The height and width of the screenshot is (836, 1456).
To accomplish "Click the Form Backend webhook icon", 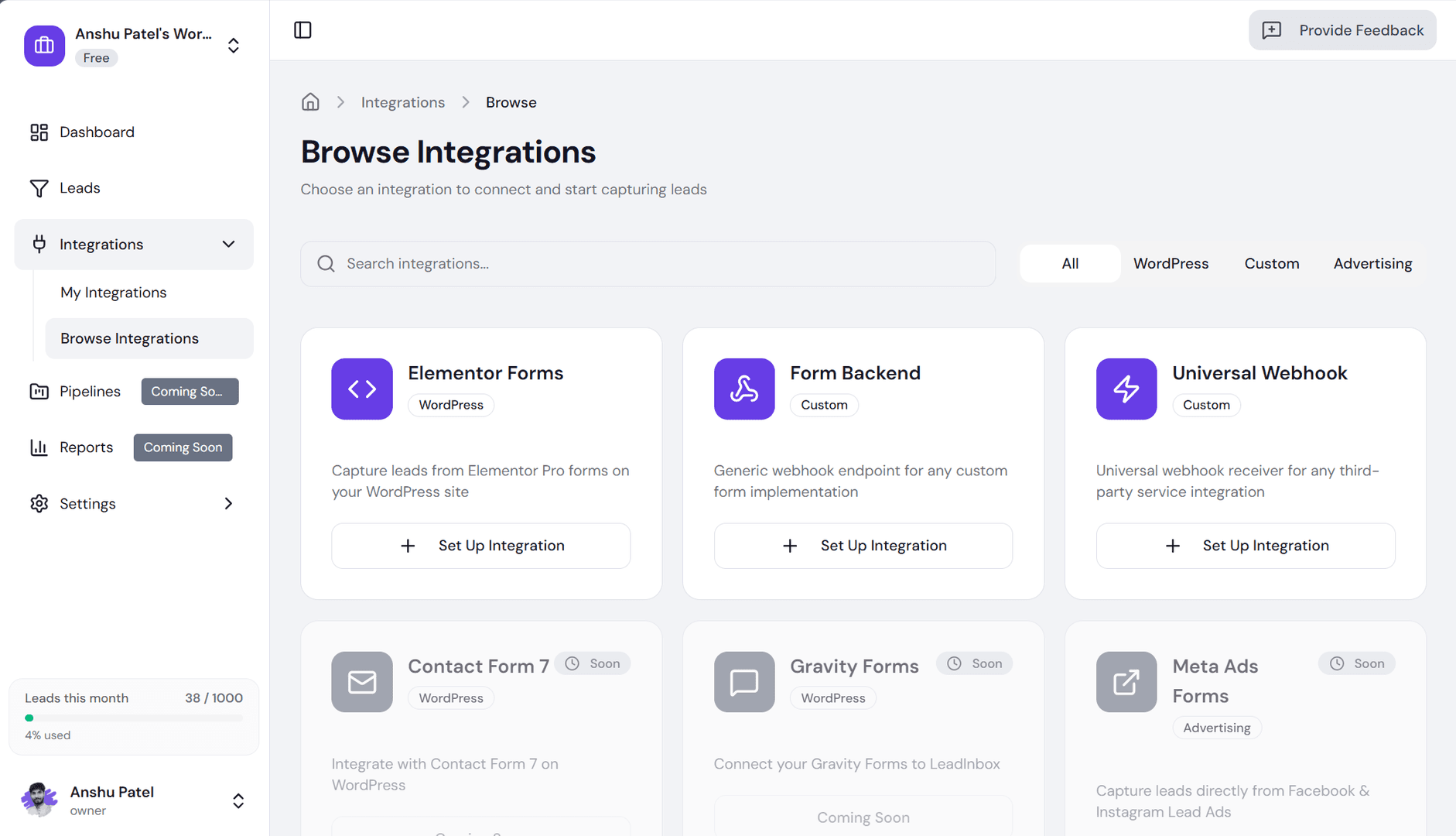I will pyautogui.click(x=744, y=389).
